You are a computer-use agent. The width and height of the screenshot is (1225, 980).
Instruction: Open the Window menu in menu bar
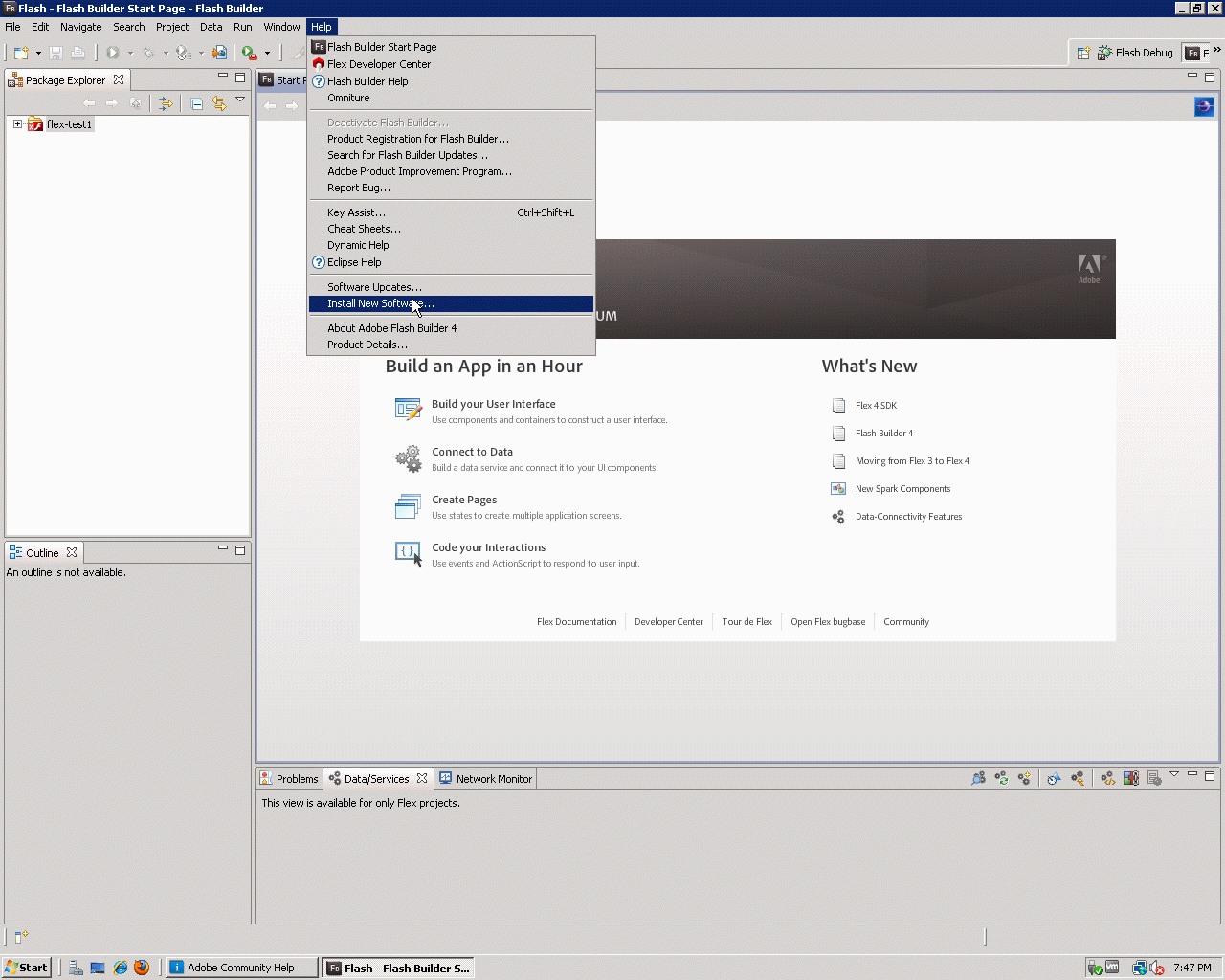pos(281,27)
